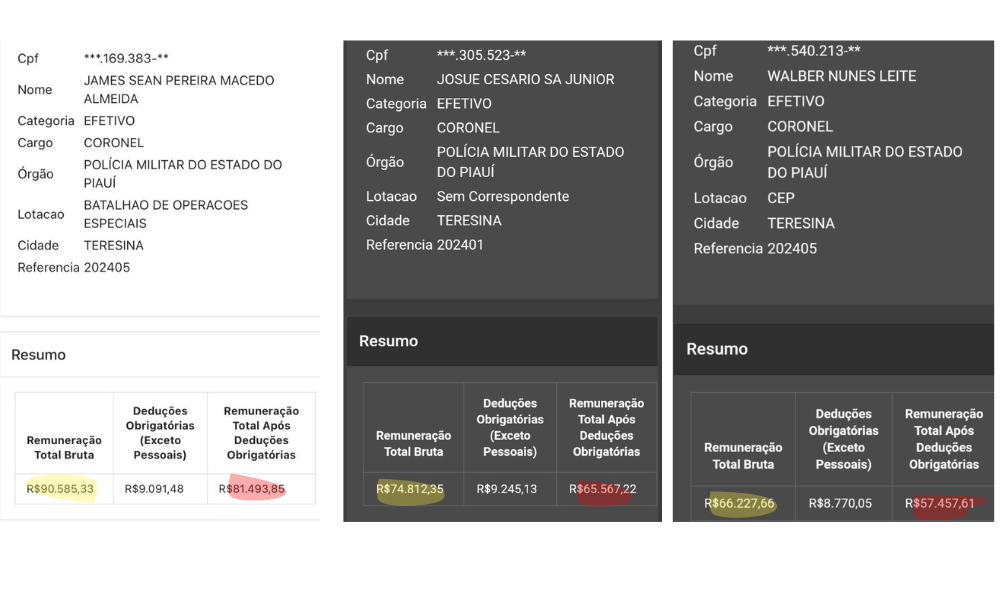Select Sem Correspondente lotacao value
The width and height of the screenshot is (1004, 591).
pyautogui.click(x=503, y=197)
